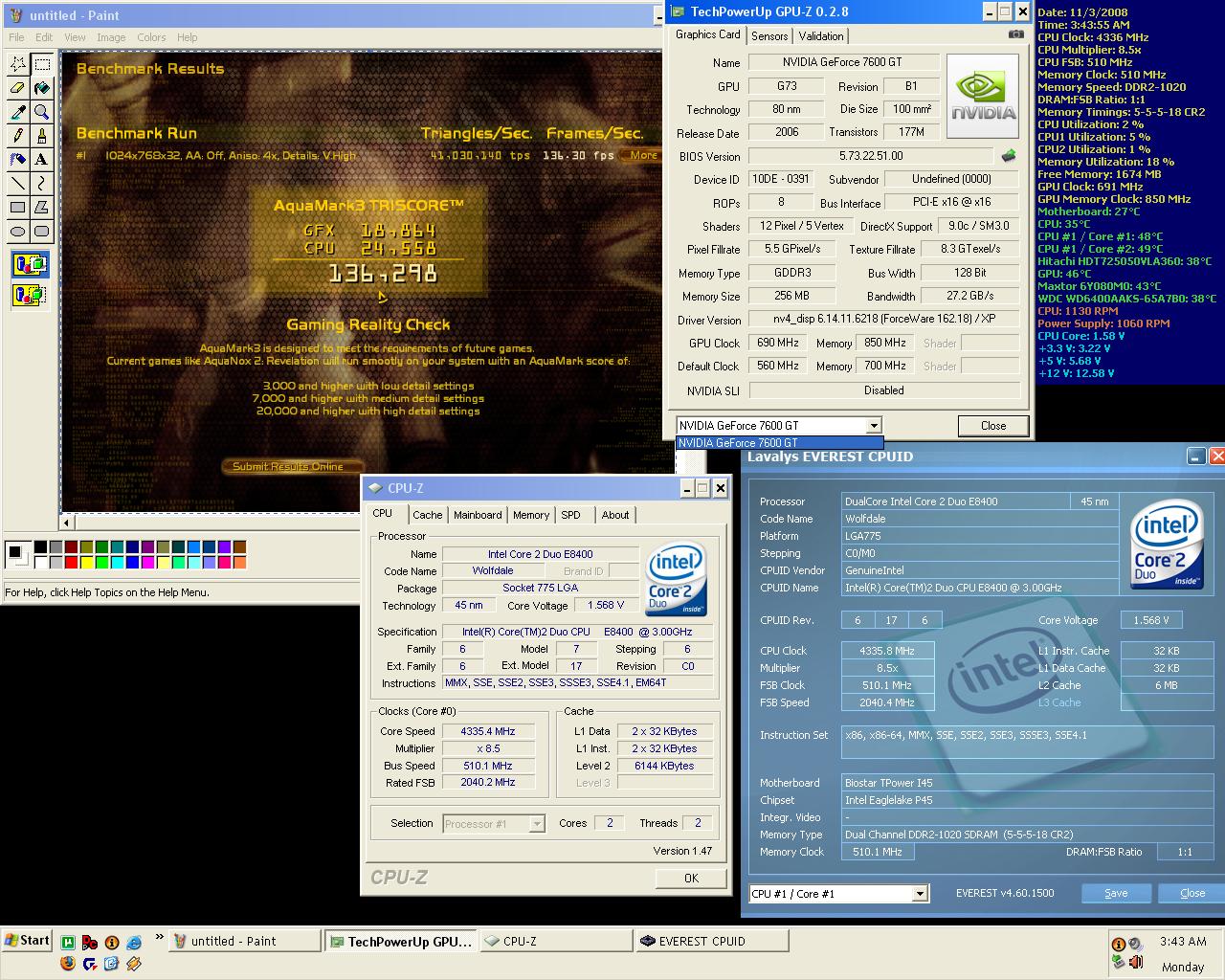Choose the Pencil tool in Paint
The image size is (1225, 980).
(x=18, y=136)
